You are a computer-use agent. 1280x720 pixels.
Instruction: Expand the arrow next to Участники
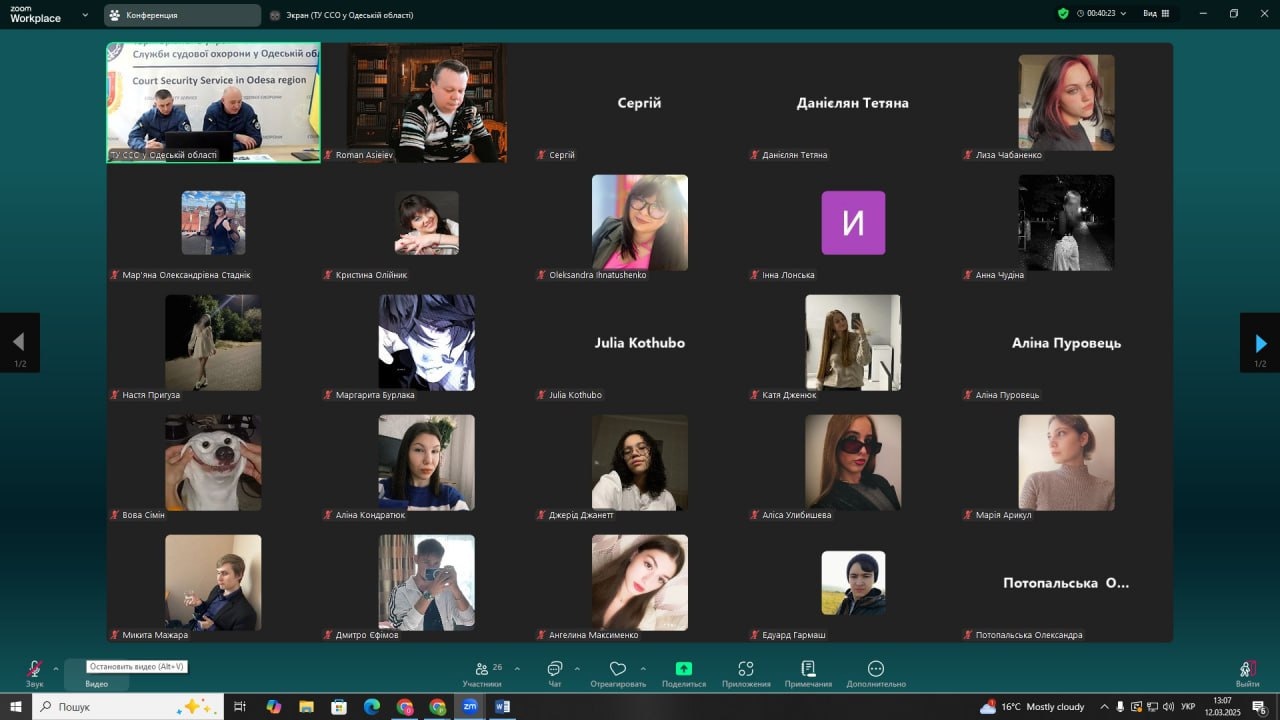(517, 668)
